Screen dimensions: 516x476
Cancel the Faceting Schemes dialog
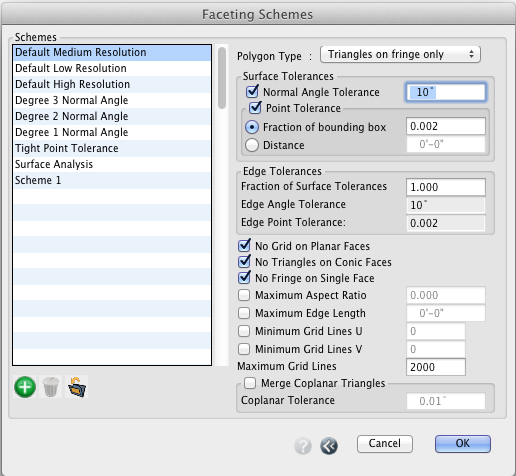point(385,444)
